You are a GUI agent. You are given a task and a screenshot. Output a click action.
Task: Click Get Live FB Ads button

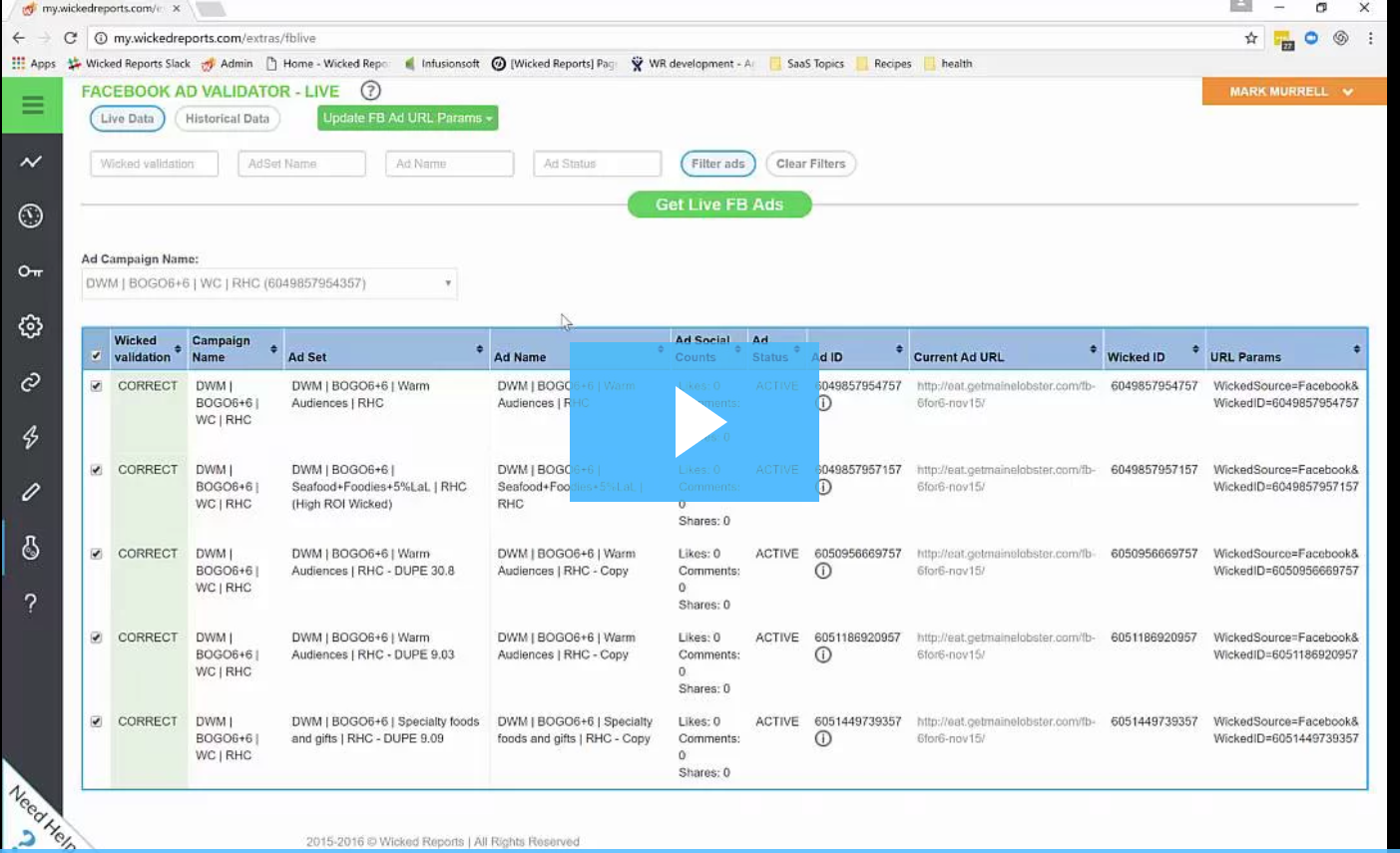click(719, 205)
